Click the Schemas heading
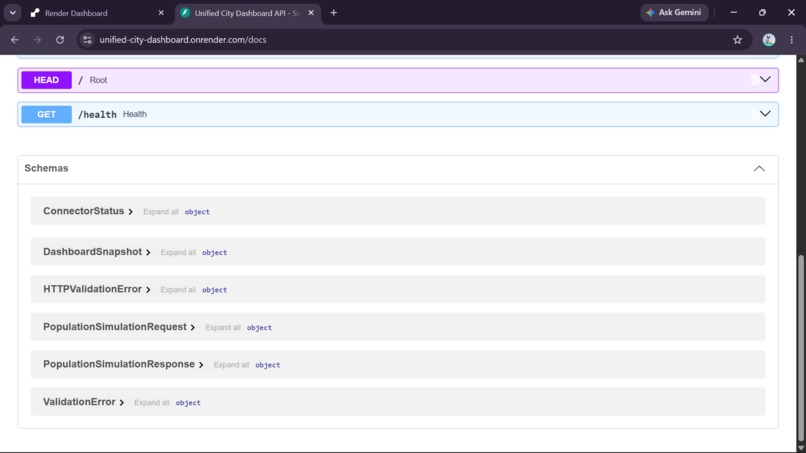 pyautogui.click(x=46, y=168)
